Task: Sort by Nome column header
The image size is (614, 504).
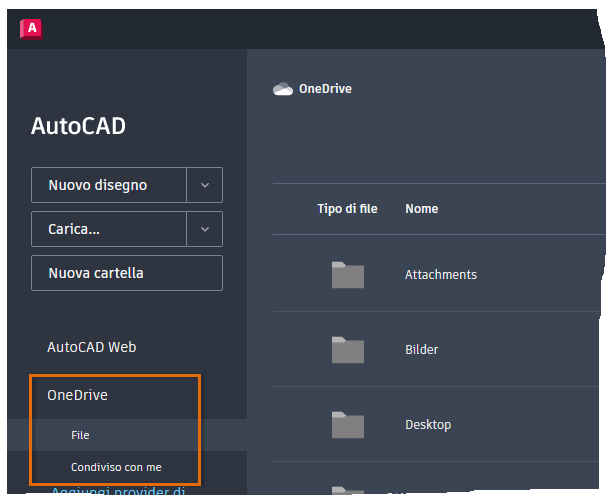Action: [x=422, y=209]
